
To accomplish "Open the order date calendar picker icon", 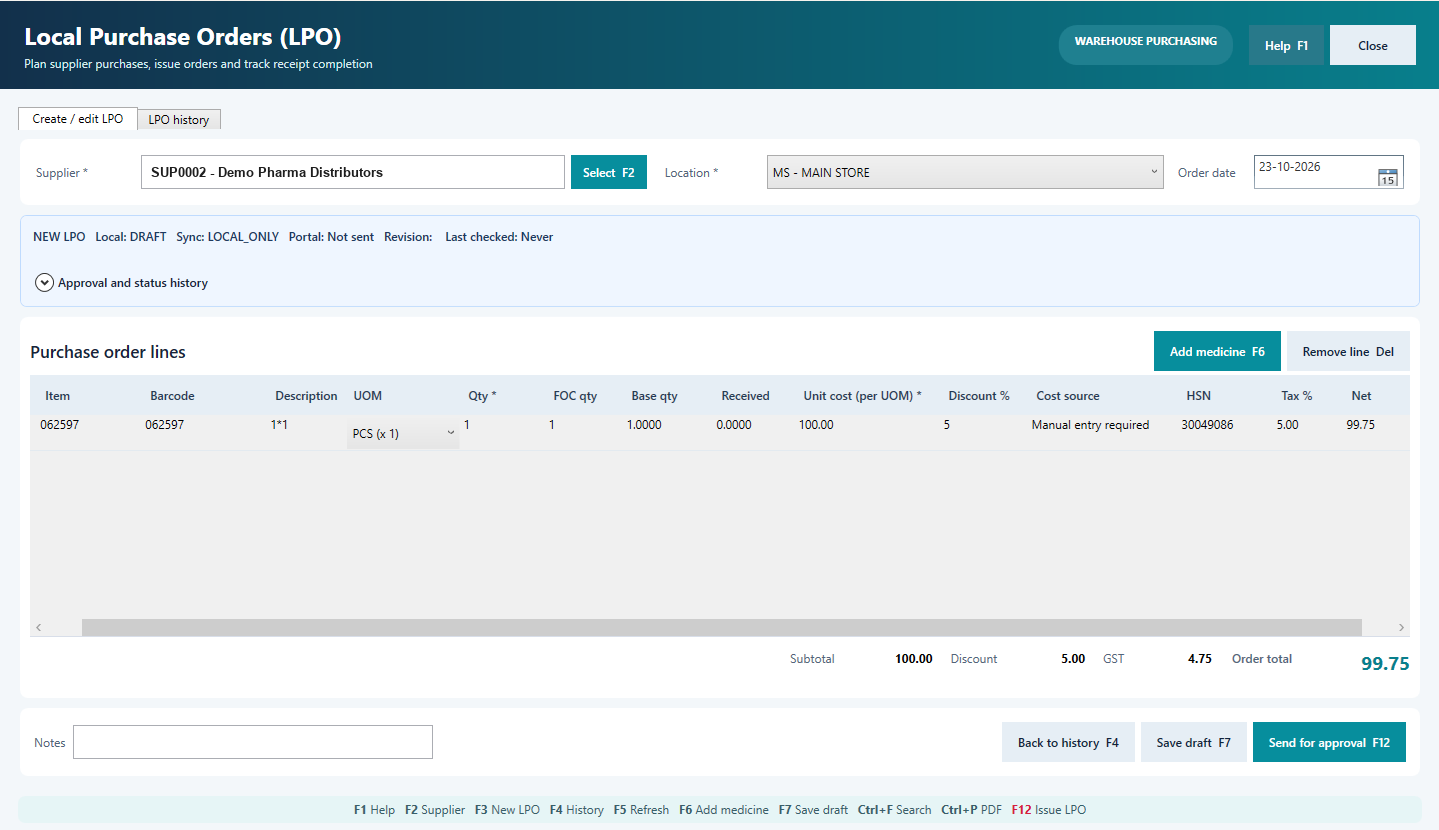I will 1387,178.
